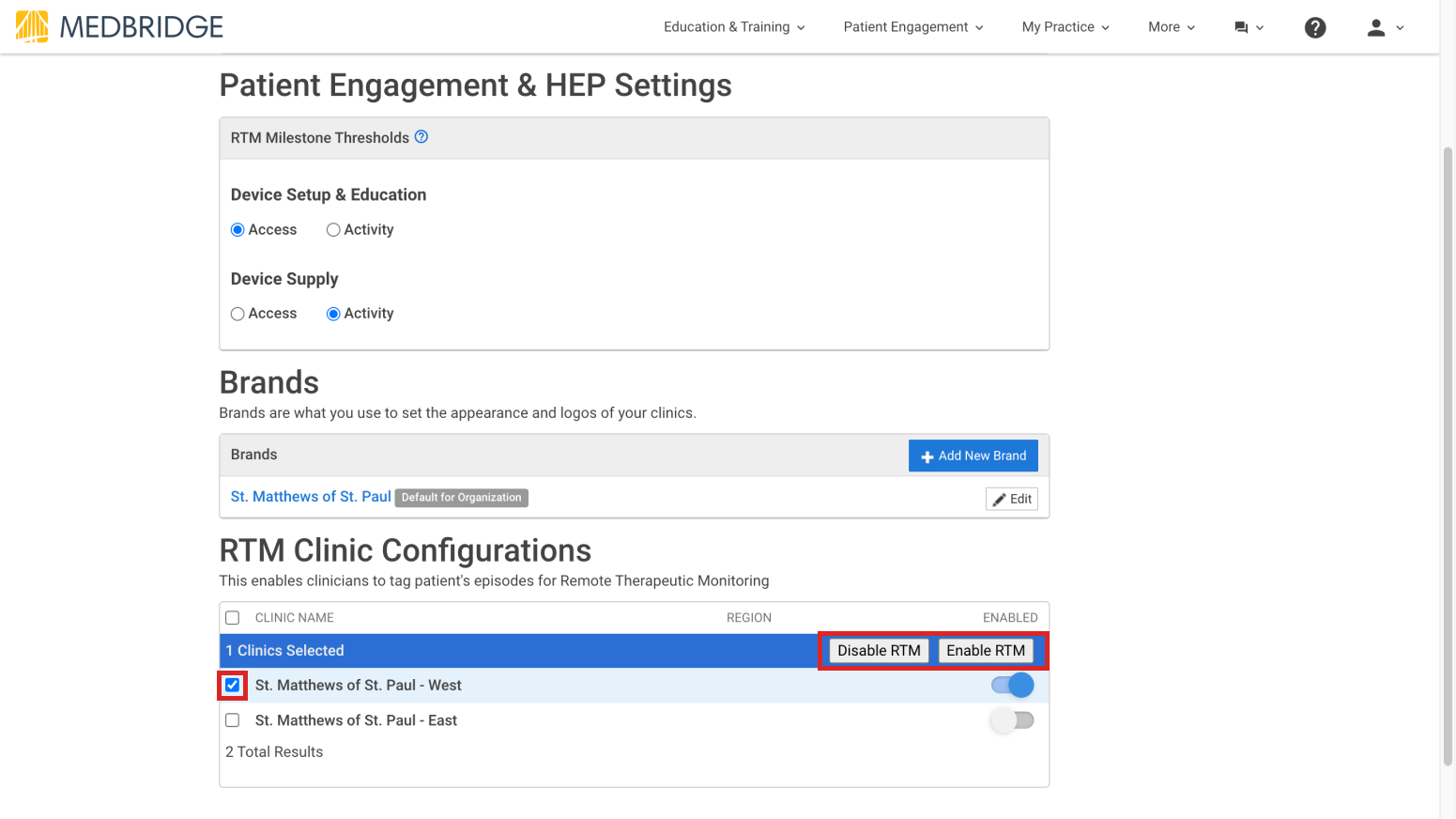Check the St. Matthews of St. Paul - East checkbox
Image resolution: width=1456 pixels, height=819 pixels.
click(x=232, y=719)
